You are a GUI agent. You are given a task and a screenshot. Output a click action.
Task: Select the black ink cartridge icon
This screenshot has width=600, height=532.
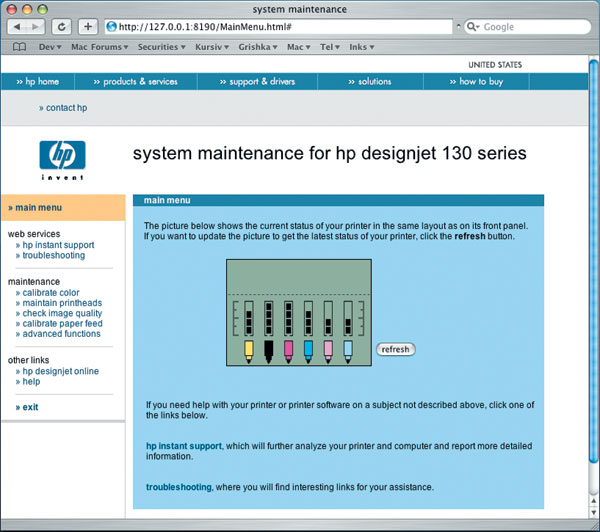pyautogui.click(x=269, y=352)
